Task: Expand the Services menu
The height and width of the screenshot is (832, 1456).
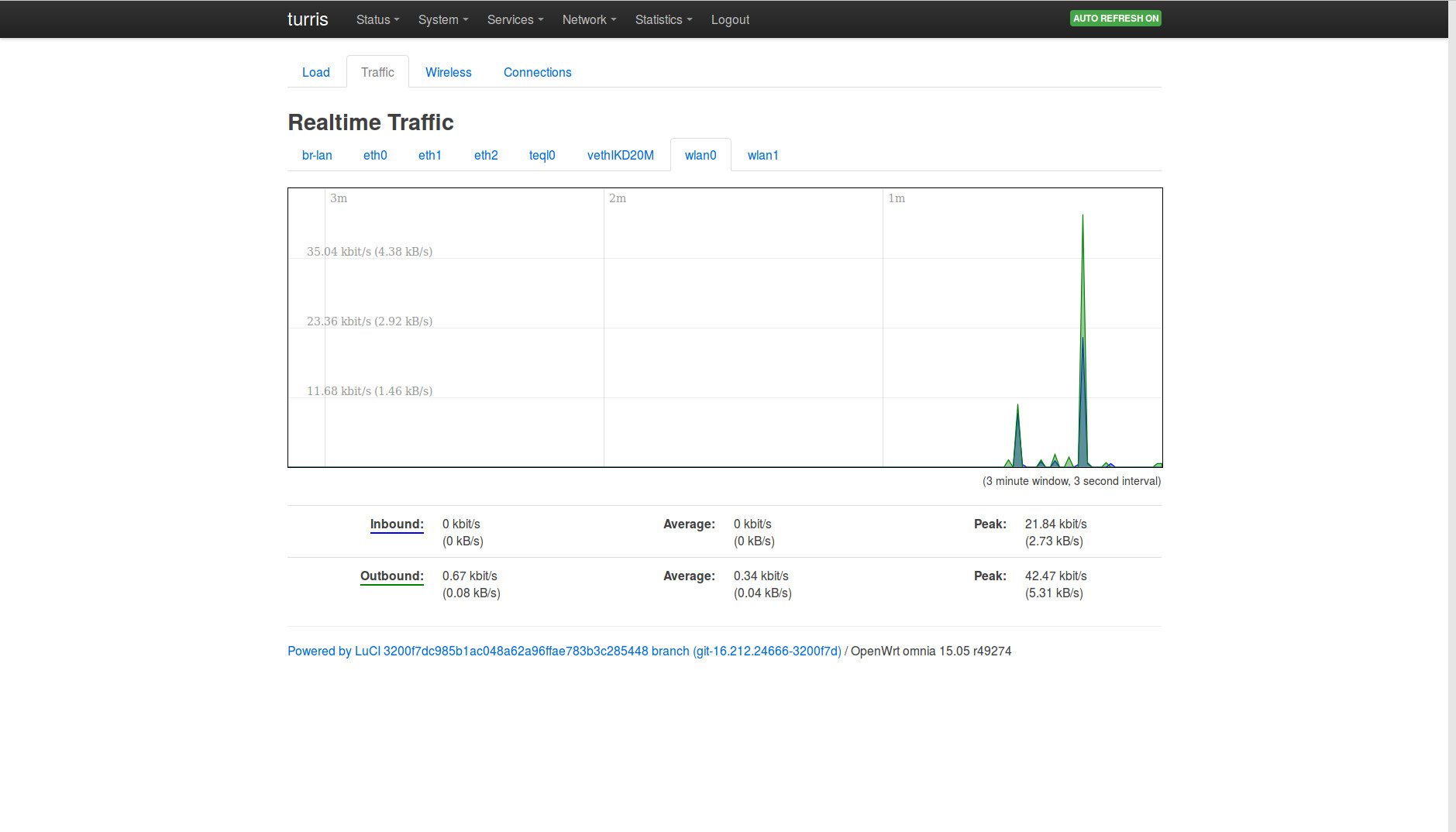Action: [x=515, y=19]
